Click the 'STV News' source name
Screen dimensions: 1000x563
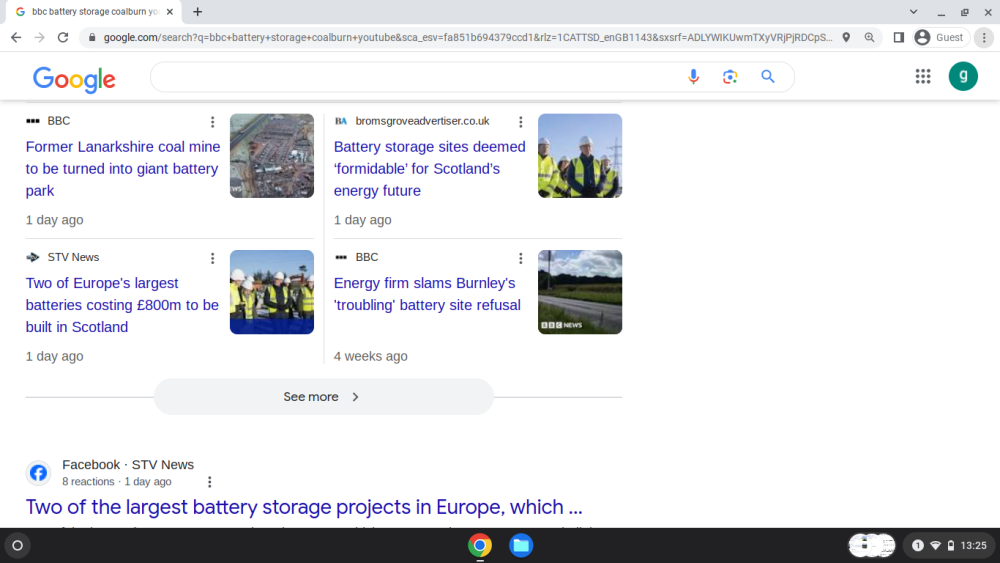pos(73,258)
